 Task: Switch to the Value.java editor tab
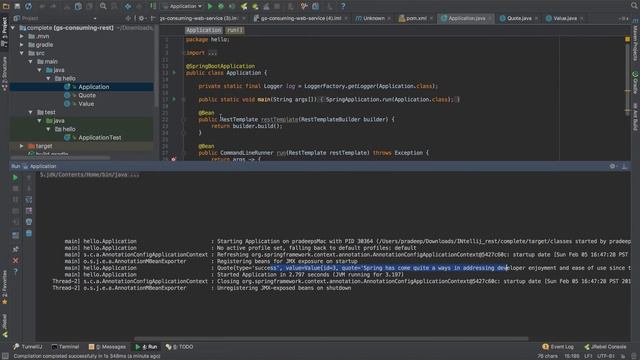click(x=565, y=18)
